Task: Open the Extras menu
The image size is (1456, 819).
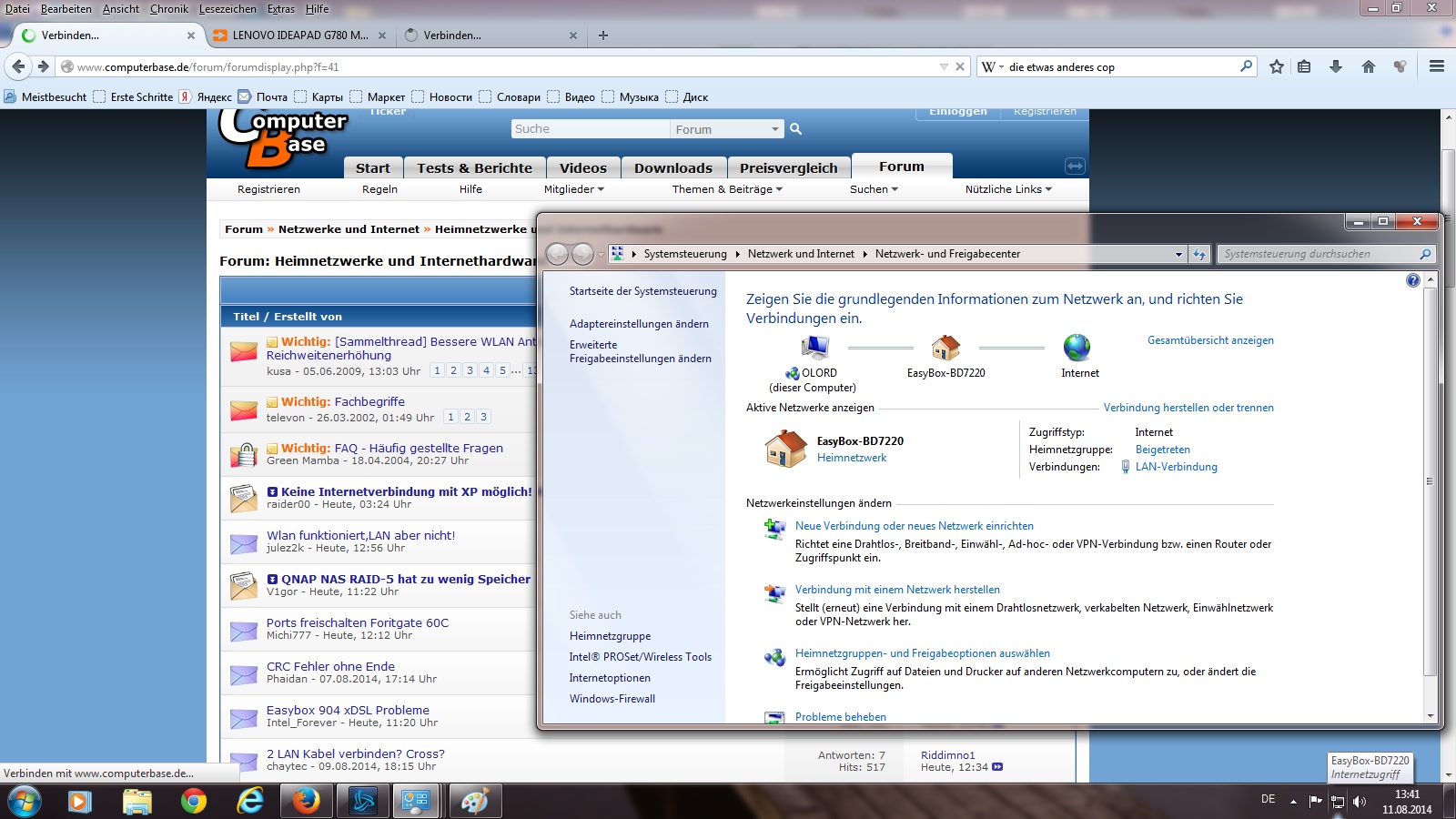Action: (281, 9)
